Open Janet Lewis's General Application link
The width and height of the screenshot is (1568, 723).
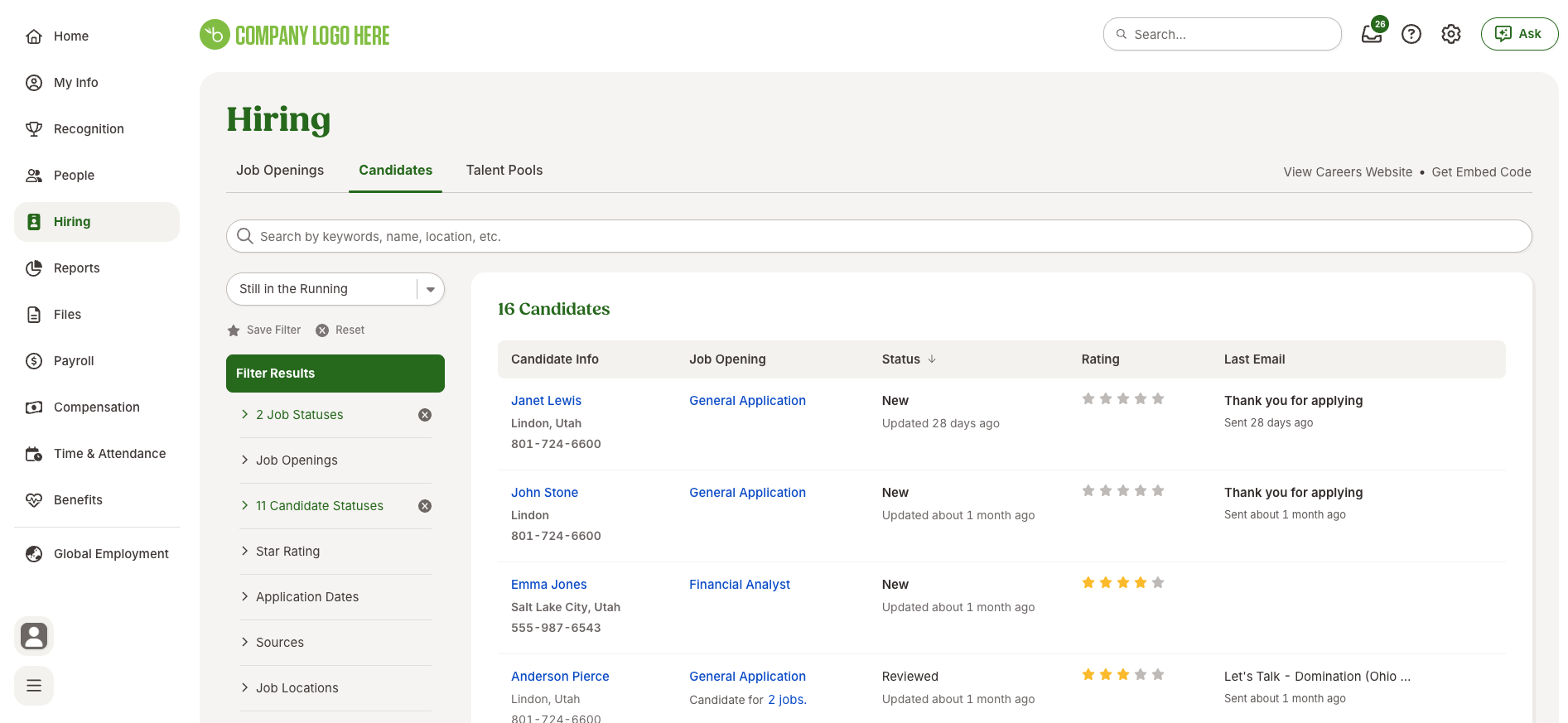747,401
